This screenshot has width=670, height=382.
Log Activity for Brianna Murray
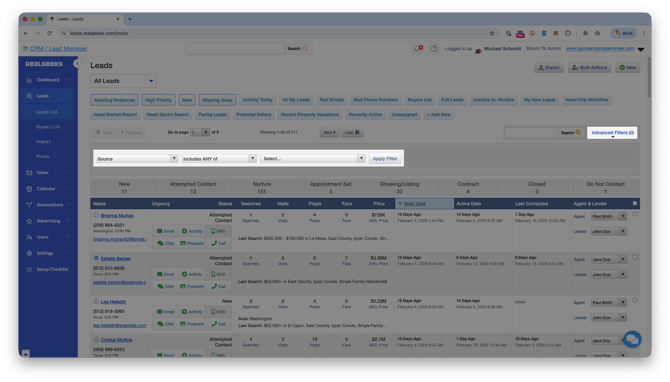192,231
